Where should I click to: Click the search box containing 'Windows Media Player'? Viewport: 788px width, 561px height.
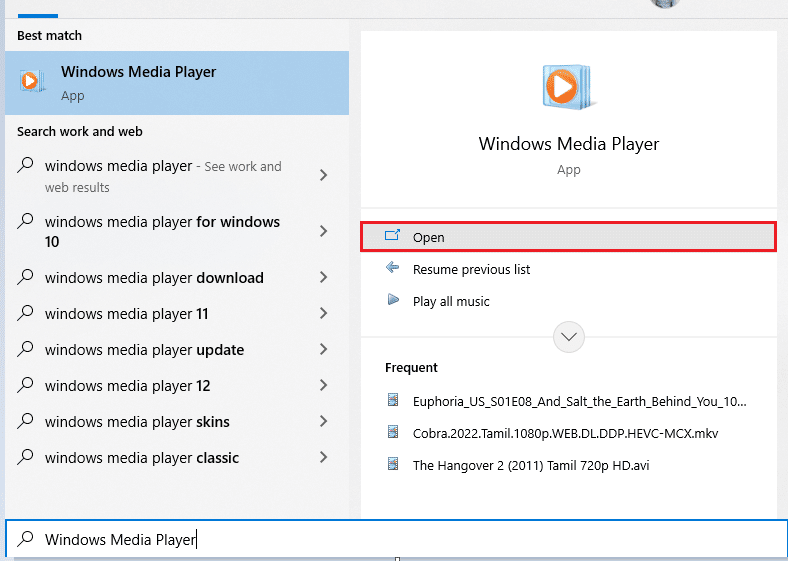click(x=396, y=539)
